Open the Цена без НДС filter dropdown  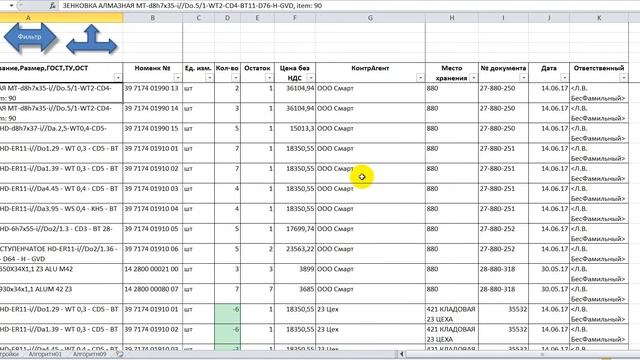point(311,78)
